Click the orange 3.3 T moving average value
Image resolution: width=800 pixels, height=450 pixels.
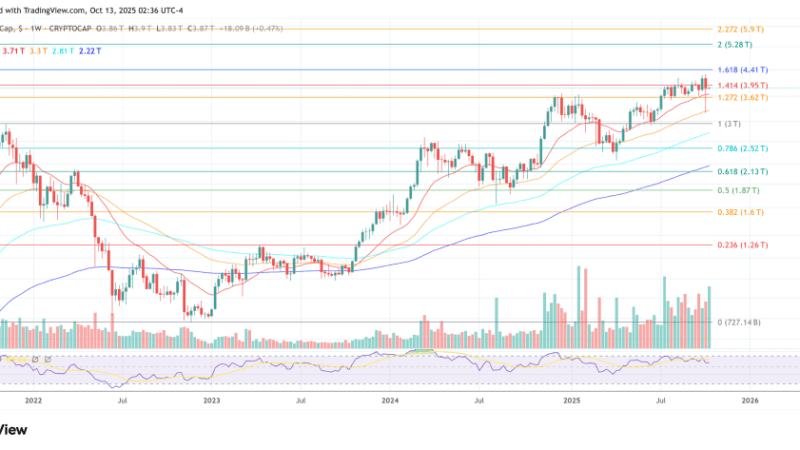pos(40,50)
